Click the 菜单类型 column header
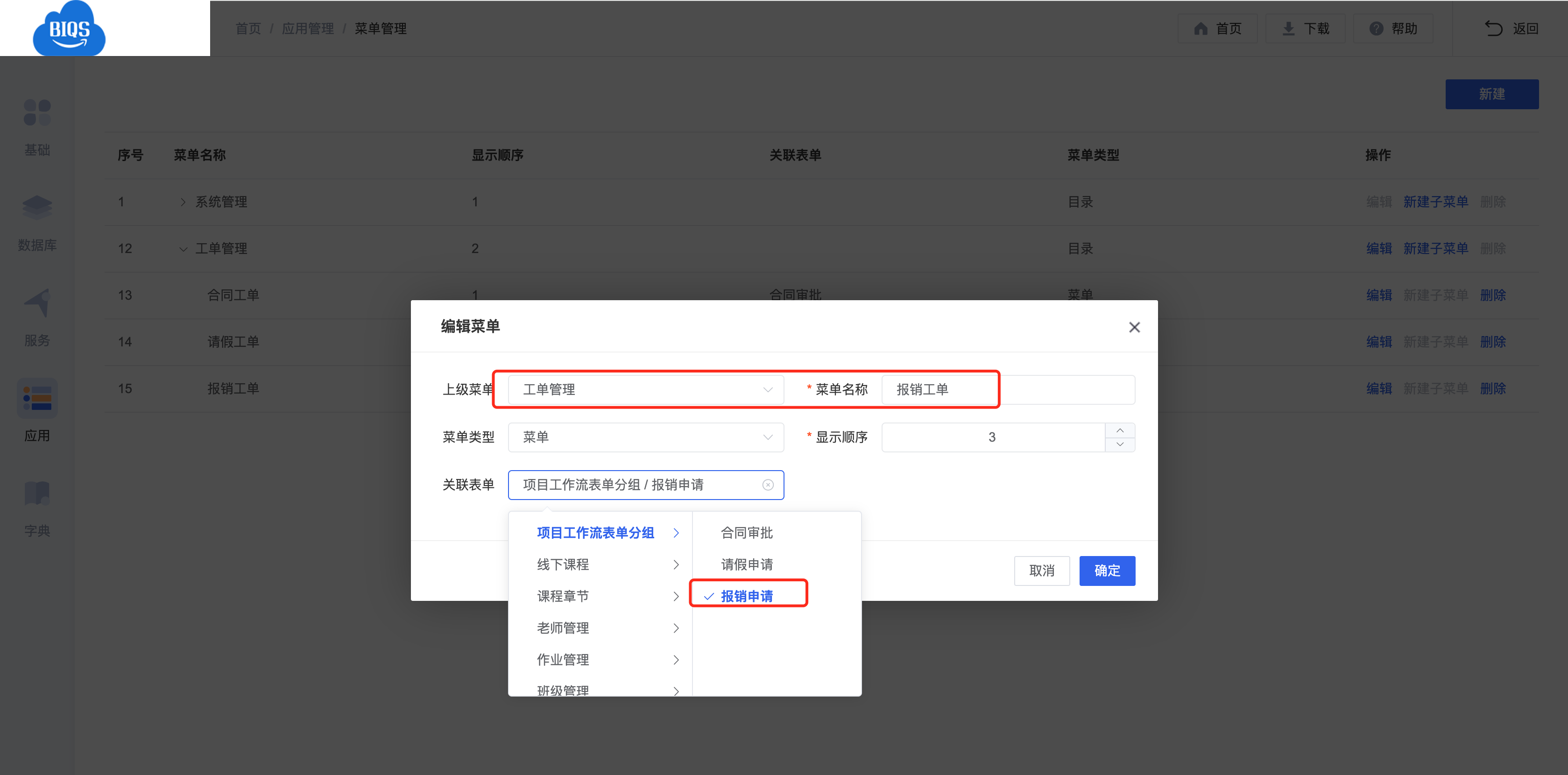The height and width of the screenshot is (775, 1568). coord(1093,155)
